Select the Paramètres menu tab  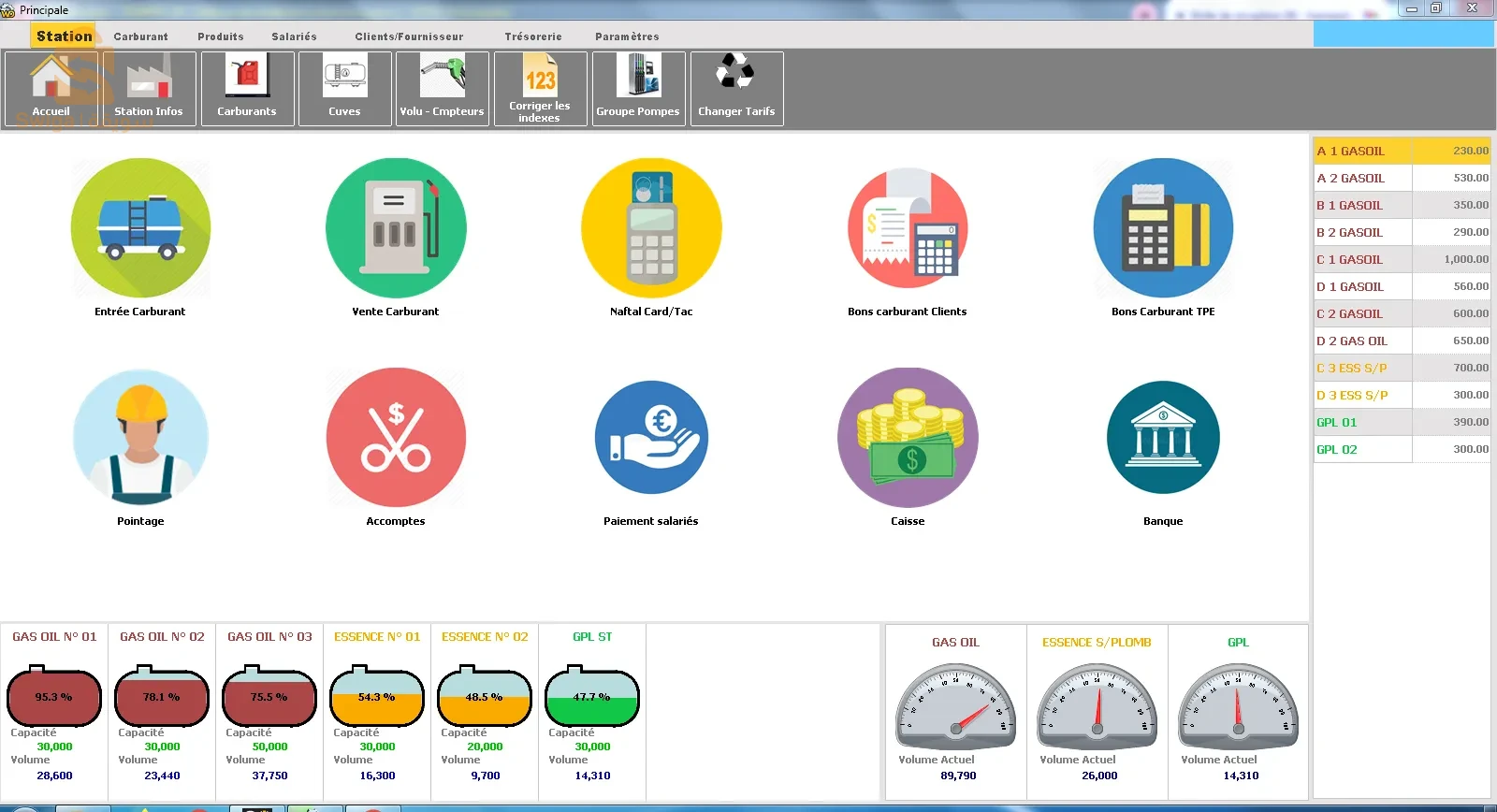pyautogui.click(x=627, y=36)
